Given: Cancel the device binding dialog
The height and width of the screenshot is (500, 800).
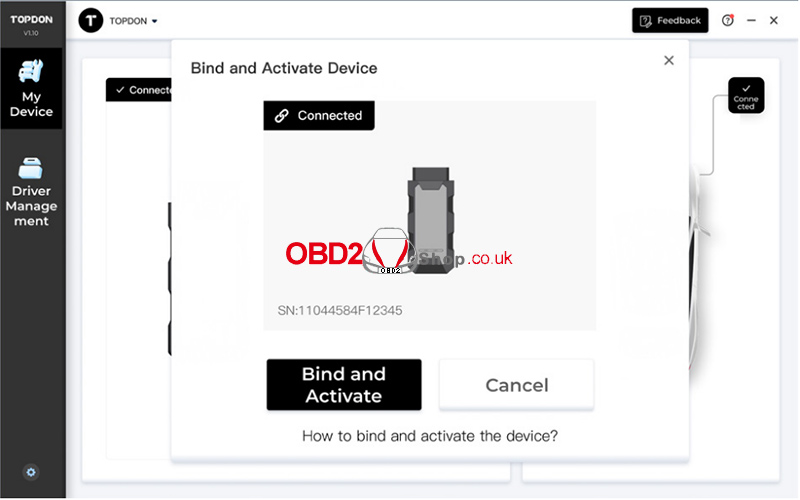Looking at the screenshot, I should click(516, 385).
